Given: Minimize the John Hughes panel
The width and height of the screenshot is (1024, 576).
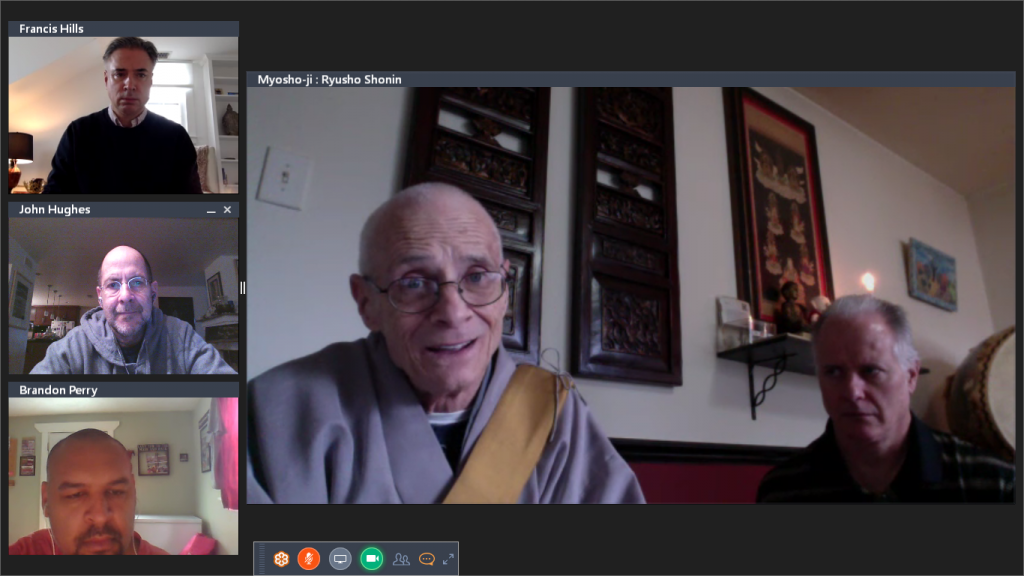Looking at the screenshot, I should [210, 210].
